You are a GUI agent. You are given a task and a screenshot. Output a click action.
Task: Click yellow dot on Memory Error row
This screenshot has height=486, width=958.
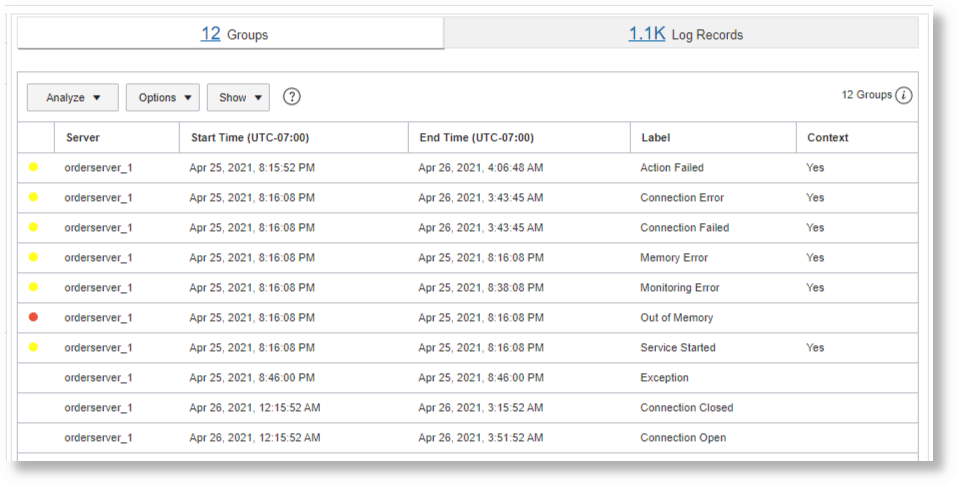pos(33,258)
